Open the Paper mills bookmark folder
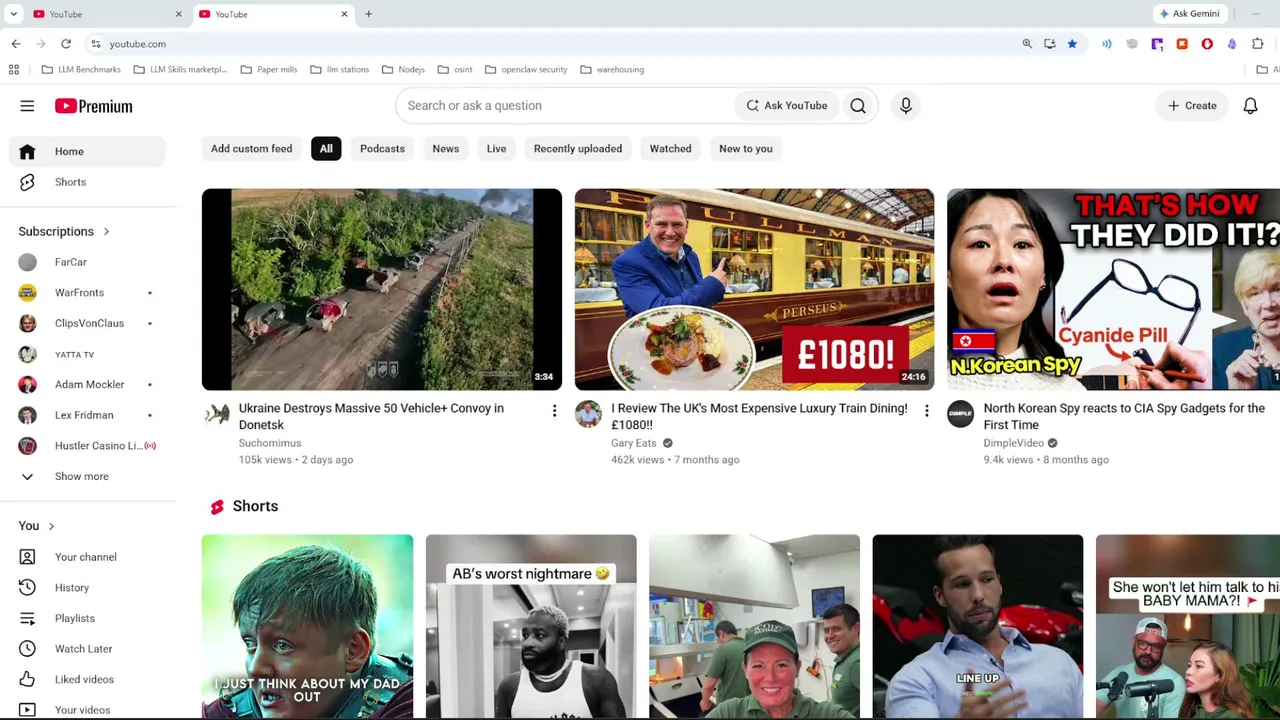1280x720 pixels. [x=268, y=70]
